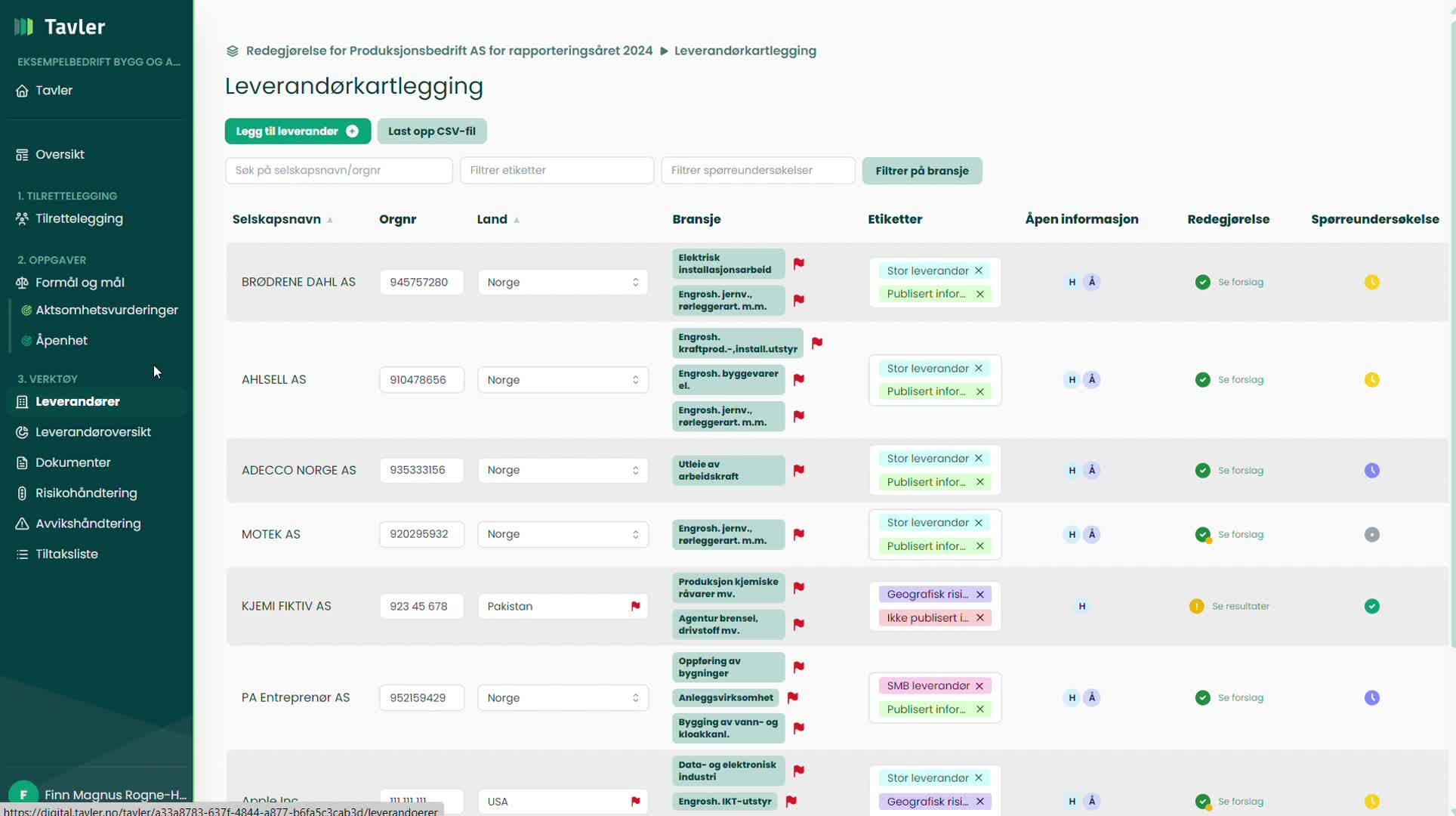Screen dimensions: 1456x816
Task: Click yellow clock status icon for BRØDRENE DAHL AS
Action: tap(1371, 282)
